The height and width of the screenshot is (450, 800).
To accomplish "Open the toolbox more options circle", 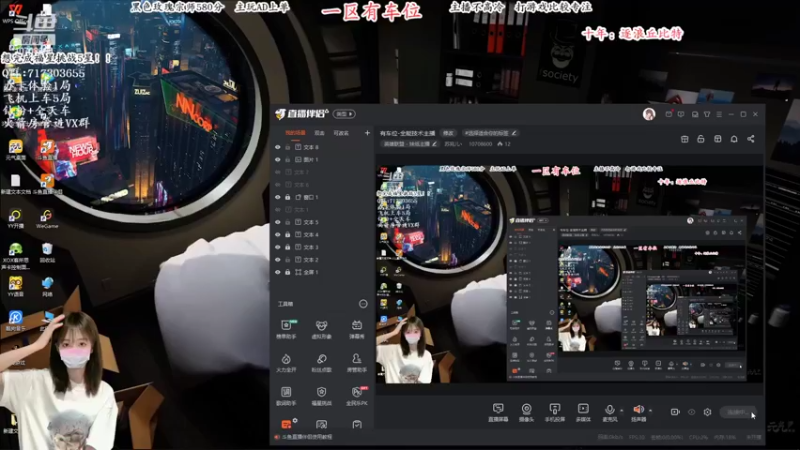I will 363,304.
